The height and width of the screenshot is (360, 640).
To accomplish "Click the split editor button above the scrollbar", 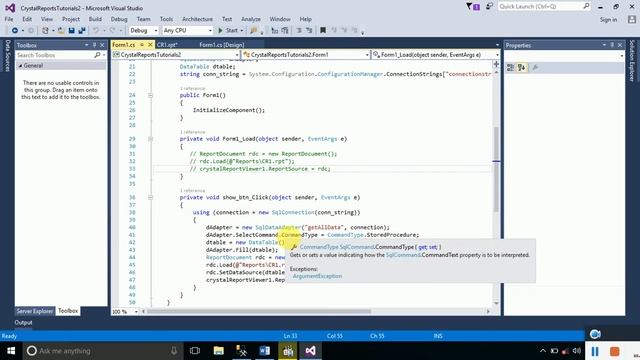I will point(496,64).
